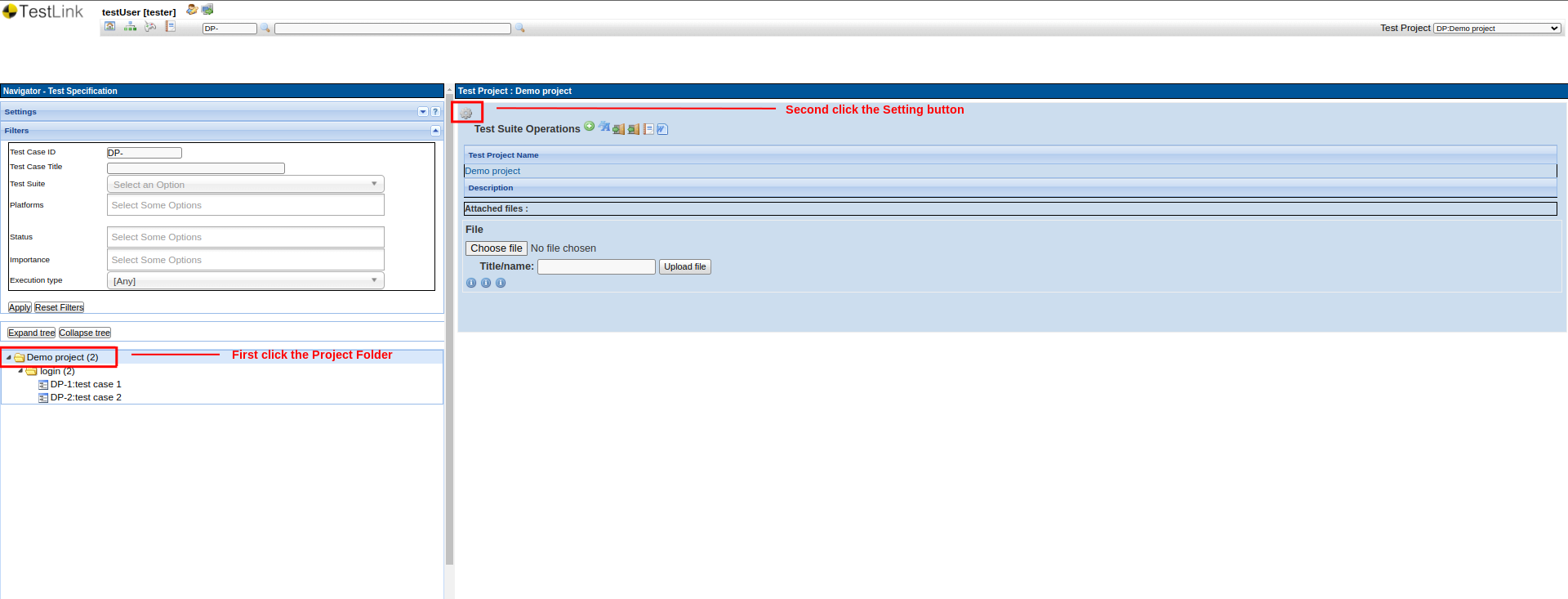Click the logout icon beside testUser
Screen dimensions: 1568x599
point(207,10)
